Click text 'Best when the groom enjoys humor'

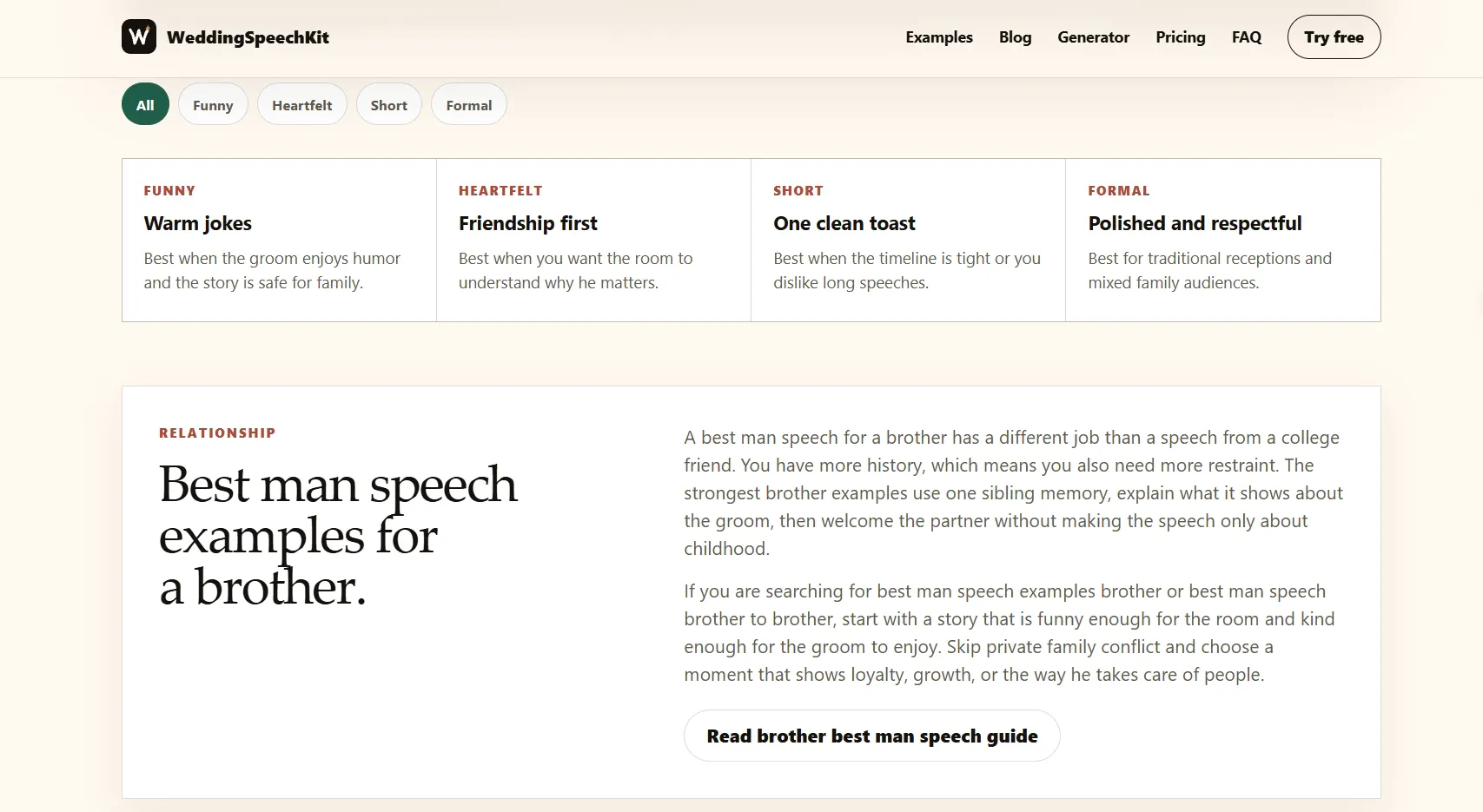click(x=272, y=258)
